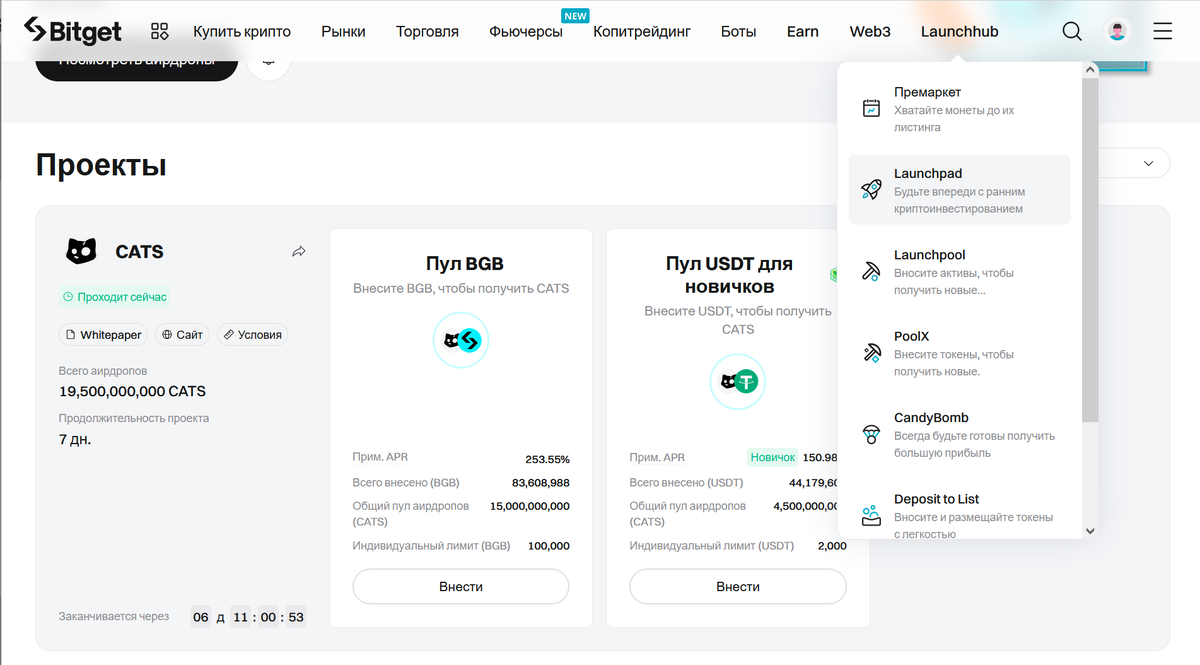Click the 19,500,000,000 CATS total
Viewport: 1200px width, 665px height.
tap(132, 391)
